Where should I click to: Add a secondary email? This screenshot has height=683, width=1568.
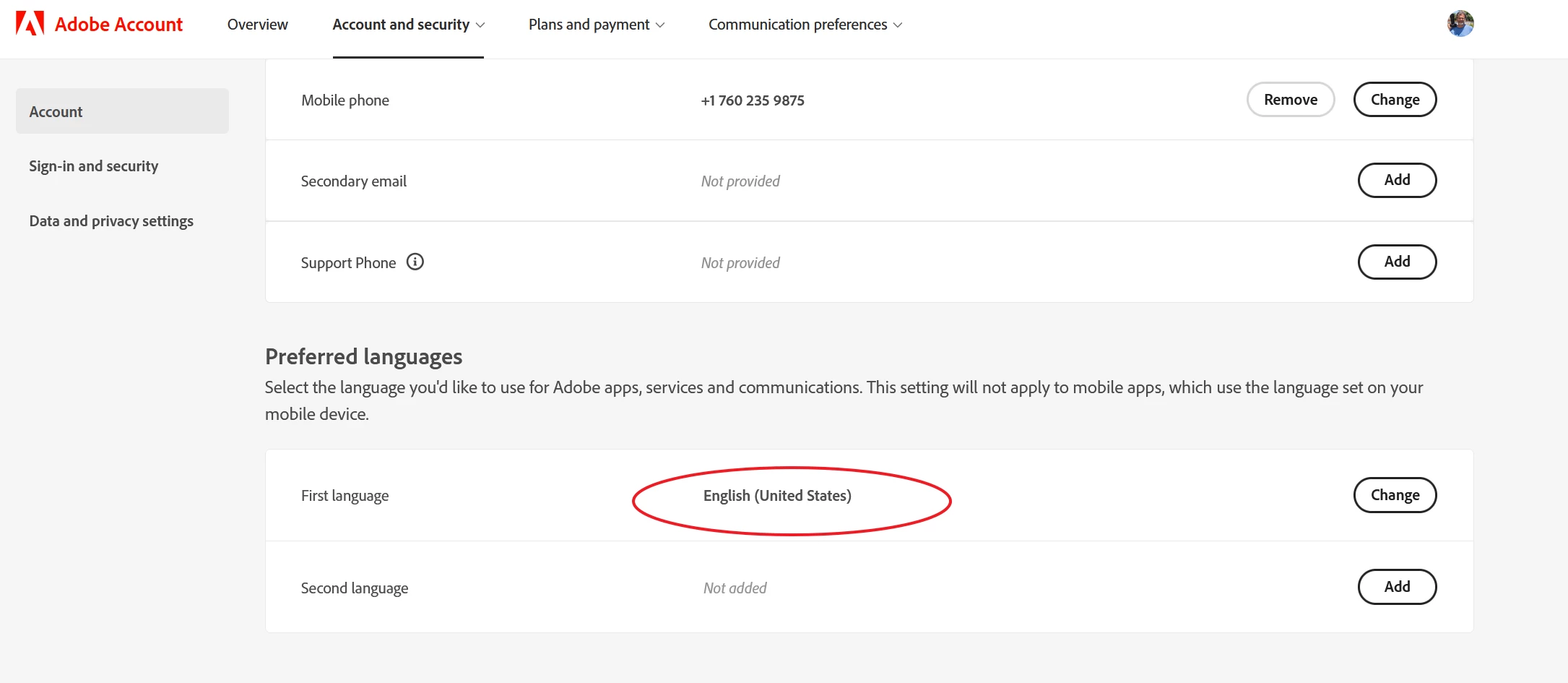pos(1398,180)
